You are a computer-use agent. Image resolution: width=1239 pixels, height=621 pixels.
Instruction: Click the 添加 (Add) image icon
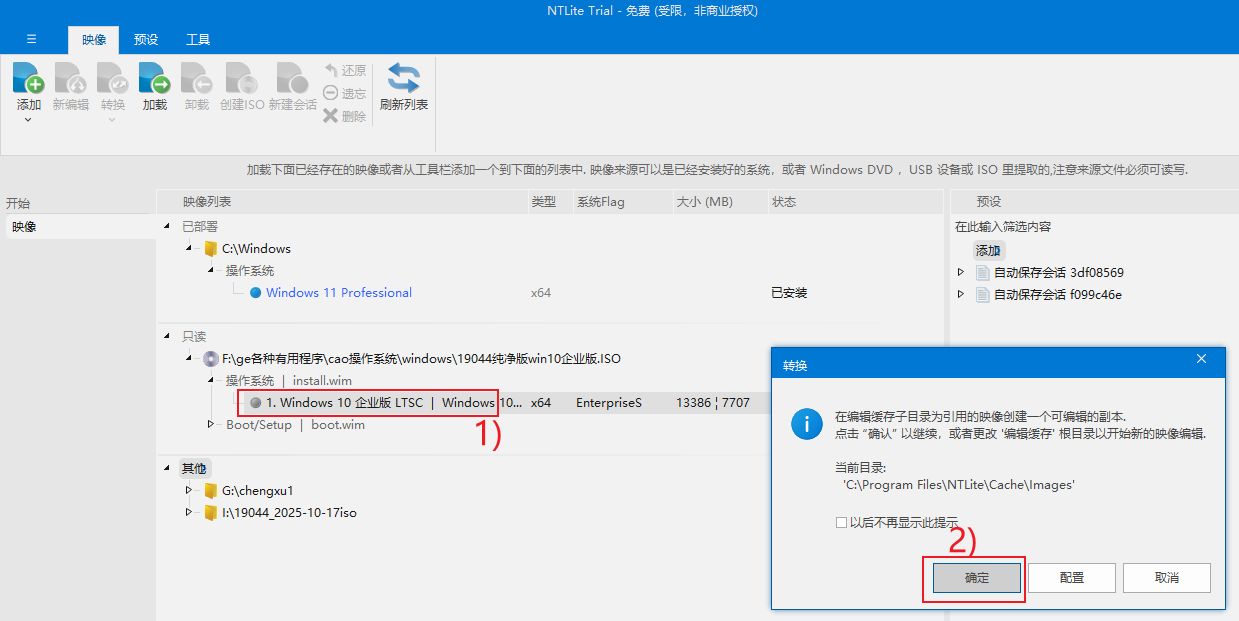click(28, 80)
